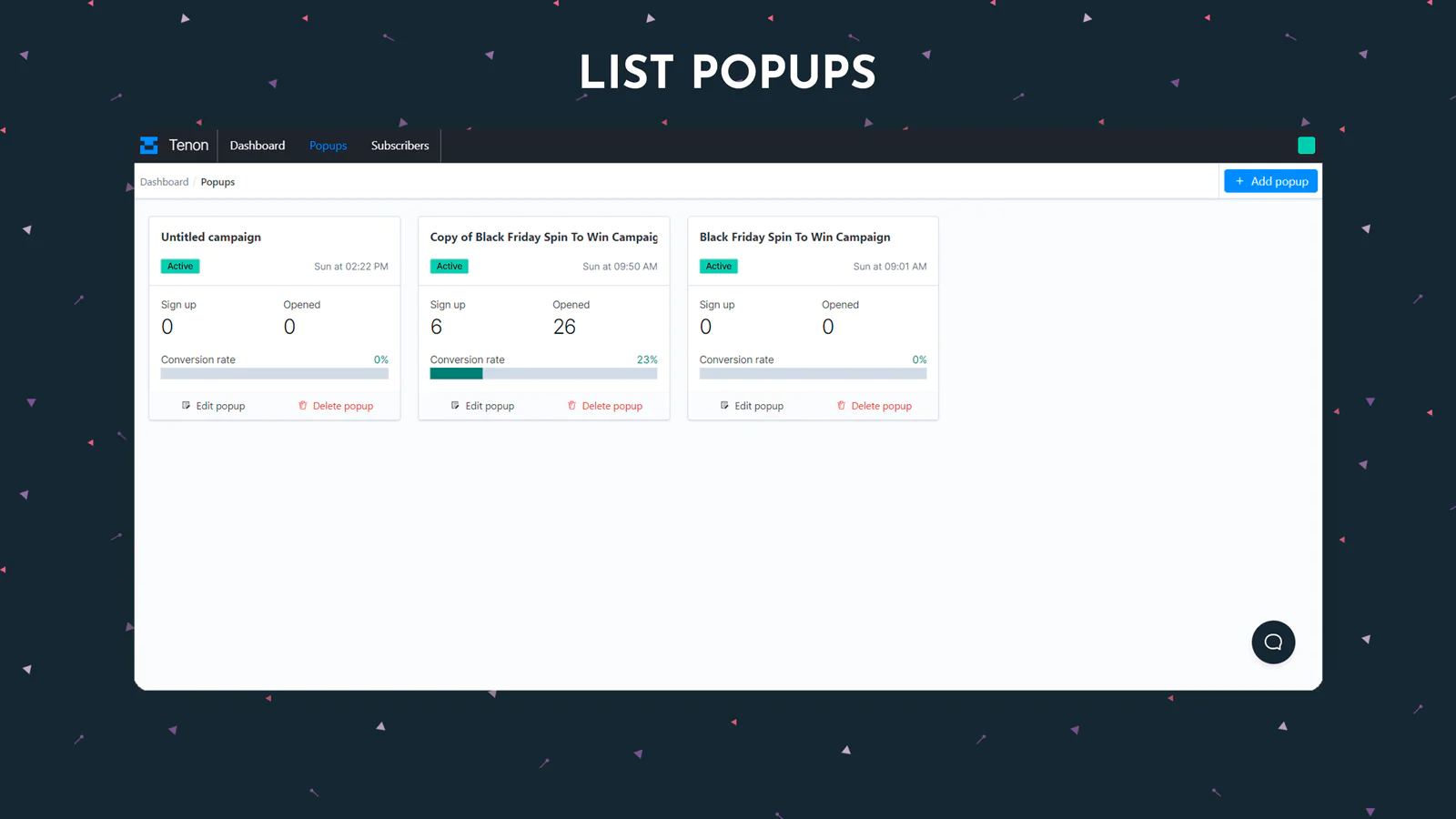Click the 23% conversion rate progress bar

(543, 373)
